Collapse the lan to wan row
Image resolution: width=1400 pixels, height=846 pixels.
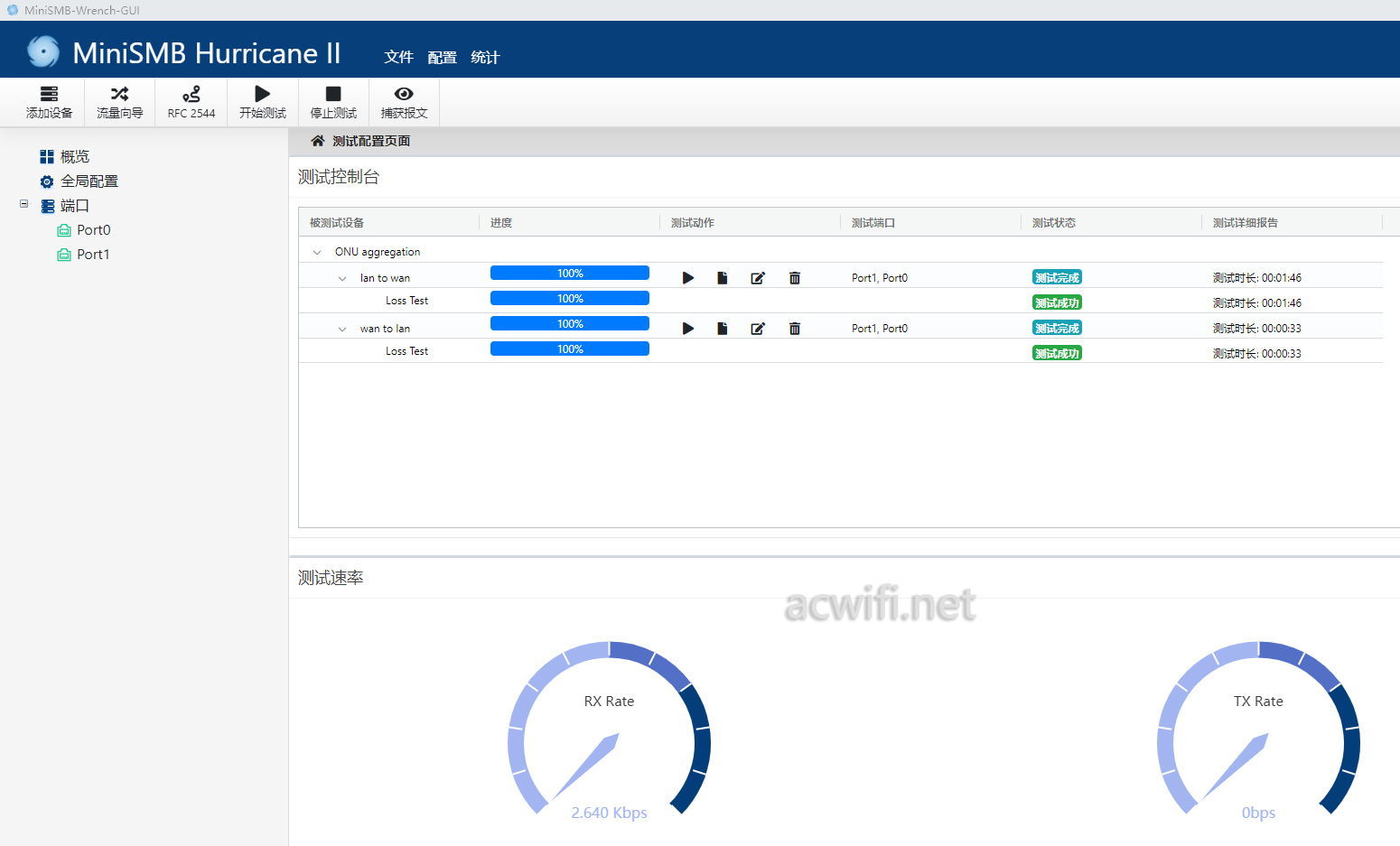(x=342, y=278)
